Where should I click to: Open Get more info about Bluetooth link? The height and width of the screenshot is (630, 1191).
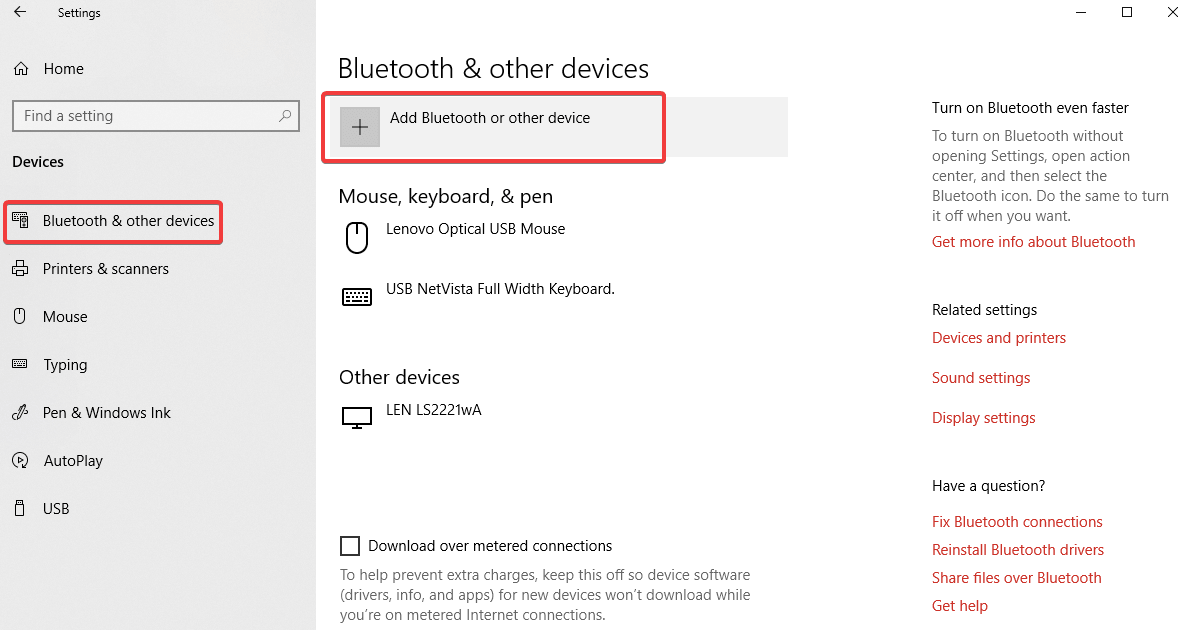(1033, 242)
